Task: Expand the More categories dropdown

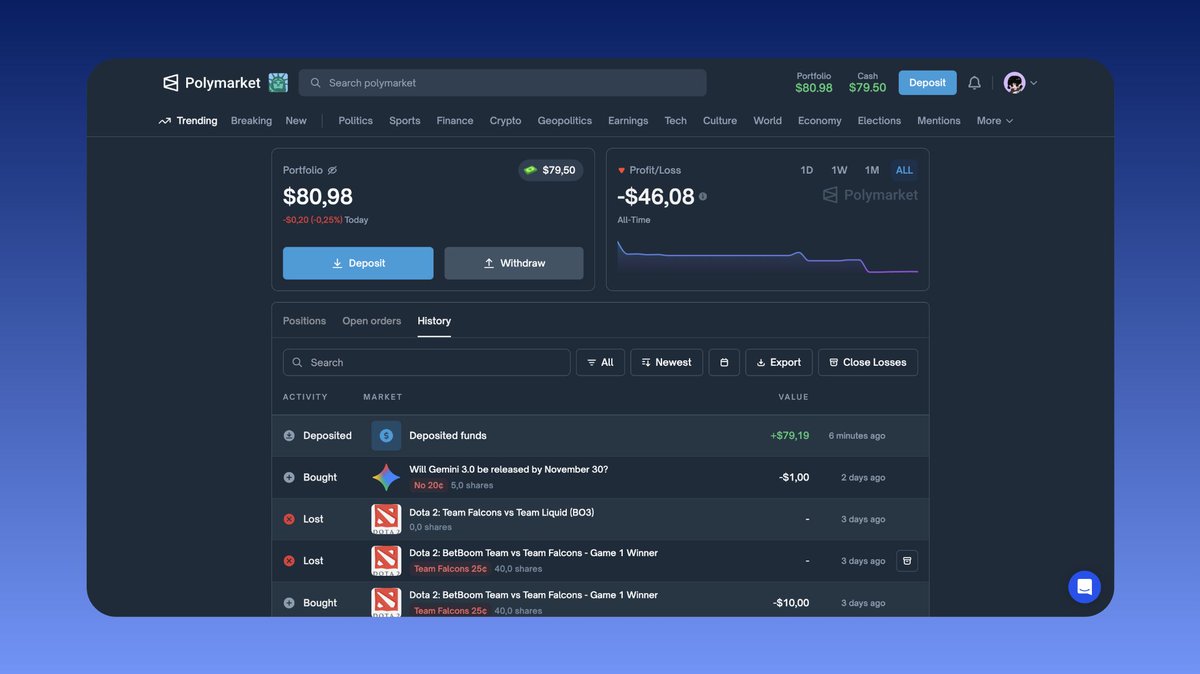Action: click(x=995, y=121)
